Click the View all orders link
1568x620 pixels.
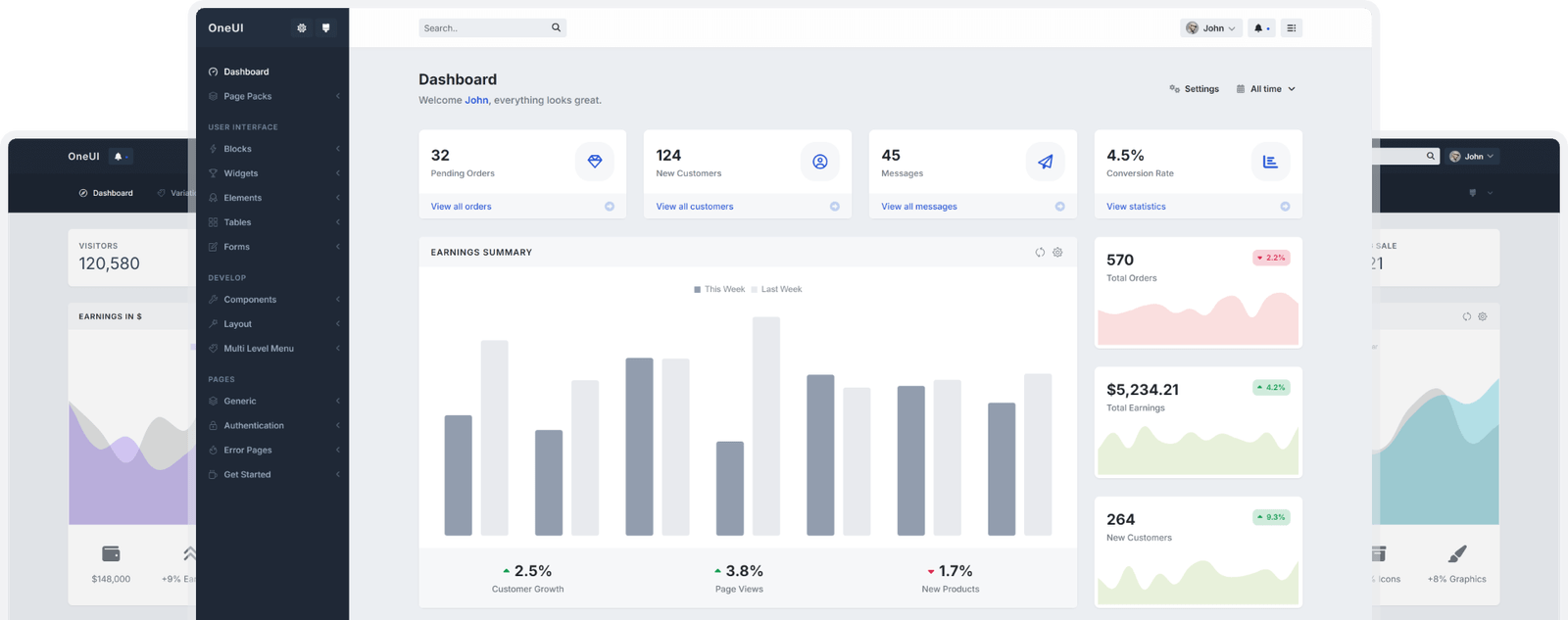click(461, 207)
